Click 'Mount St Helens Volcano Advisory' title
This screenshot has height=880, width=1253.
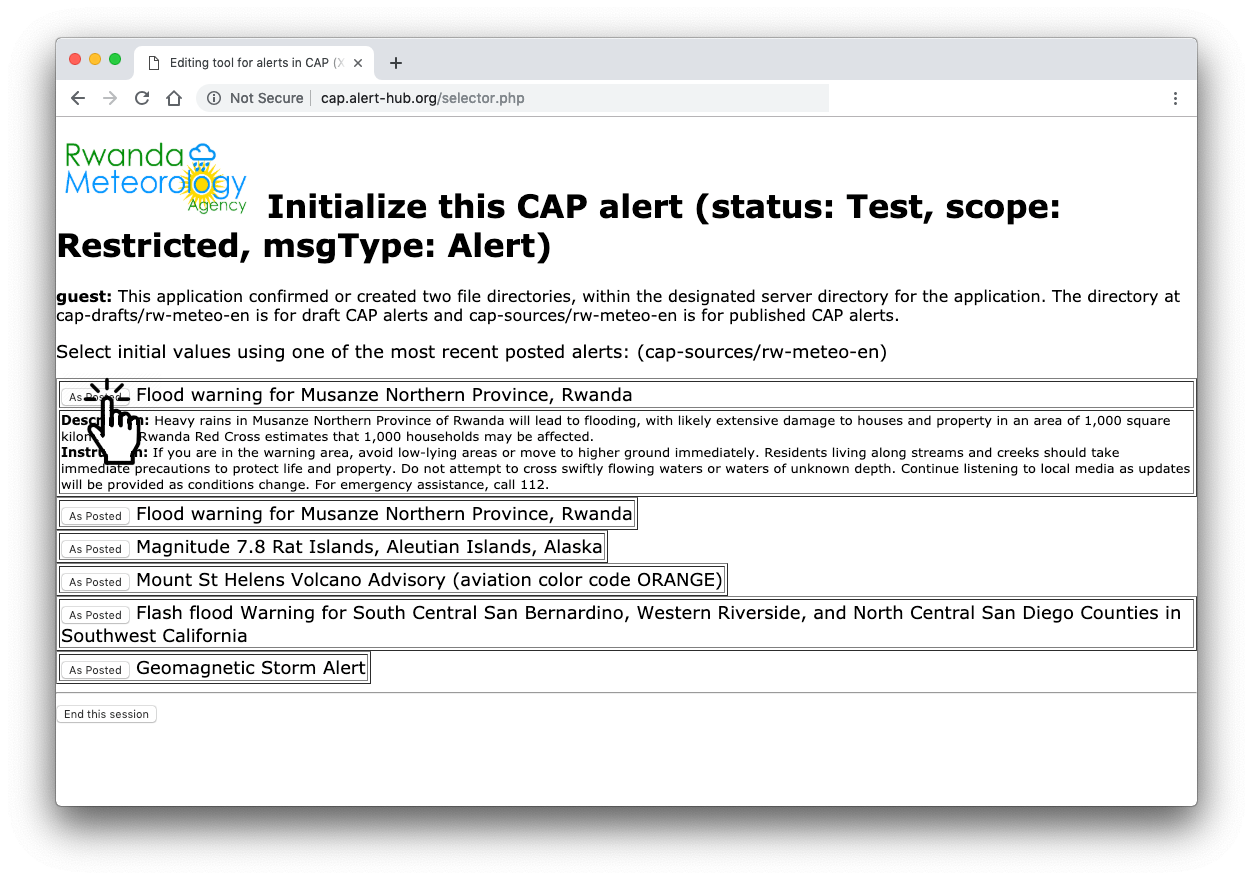pos(429,580)
